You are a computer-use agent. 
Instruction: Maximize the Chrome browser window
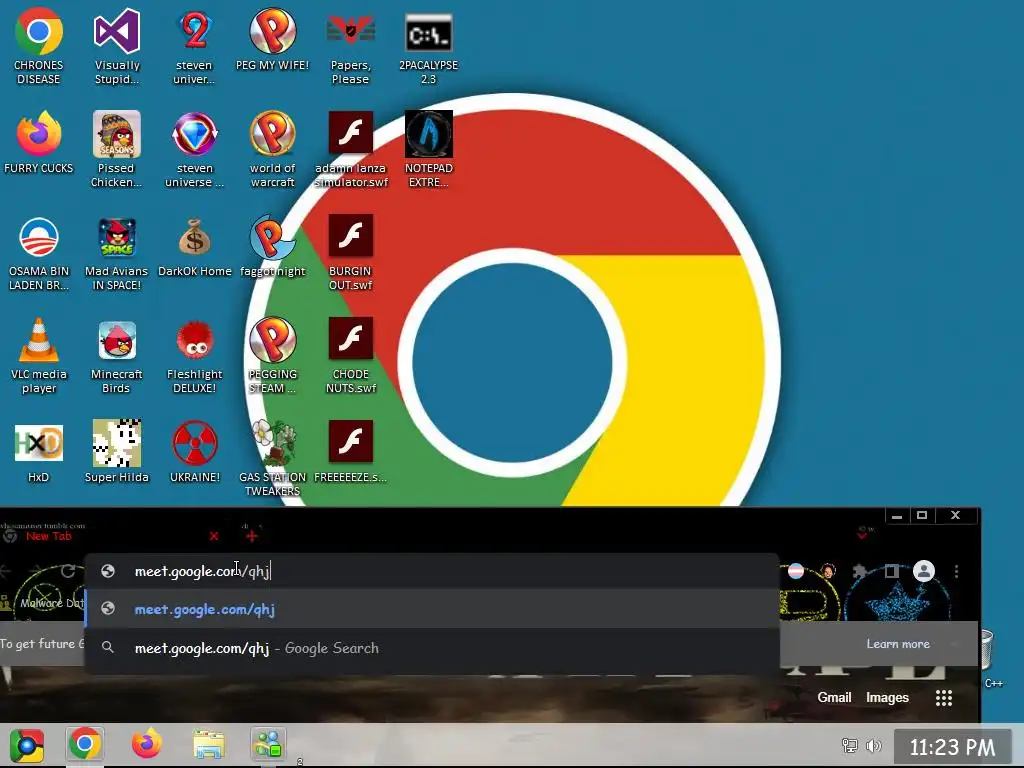(922, 515)
